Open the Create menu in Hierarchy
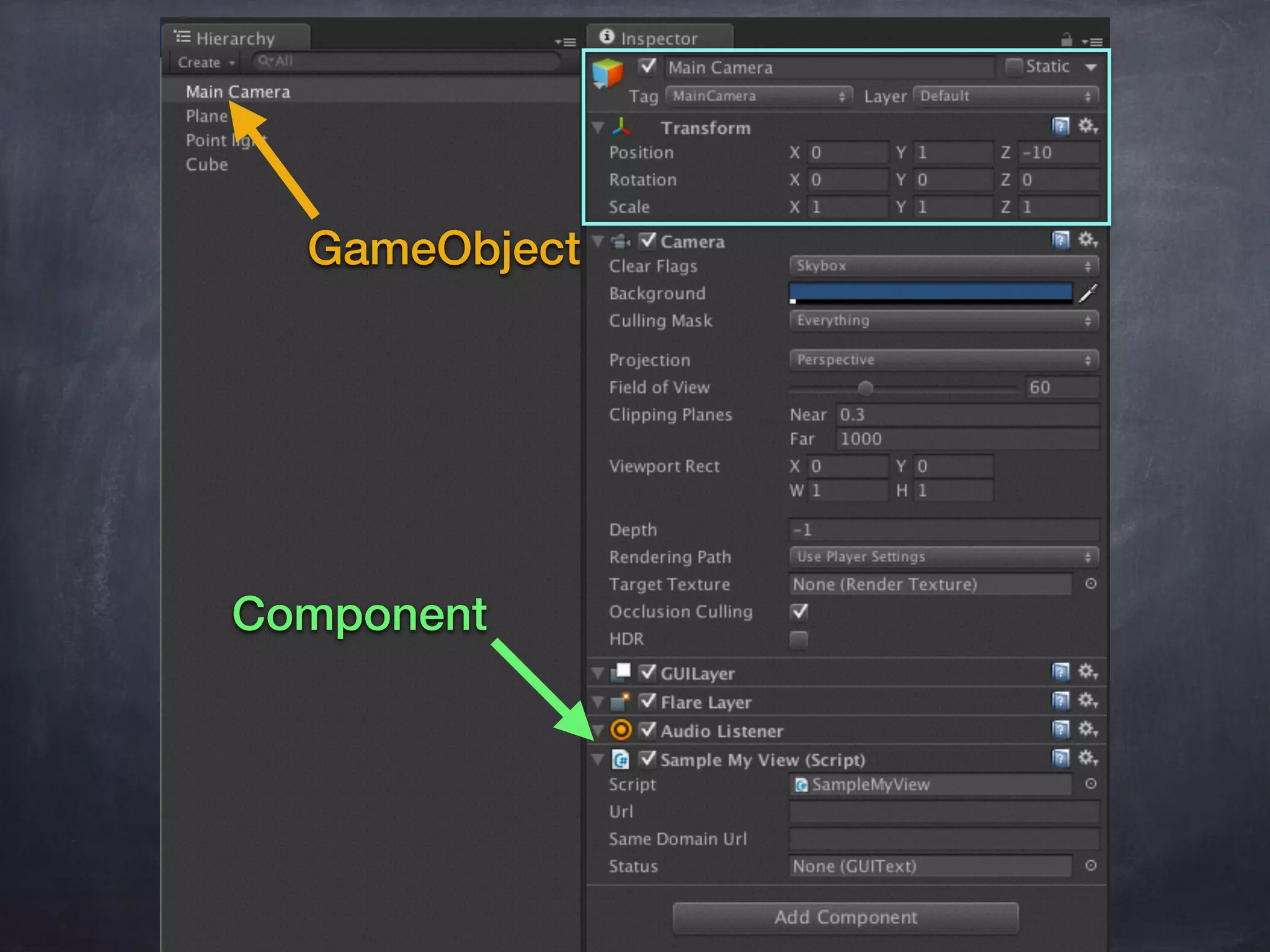Screen dimensions: 1270x952 pos(205,63)
